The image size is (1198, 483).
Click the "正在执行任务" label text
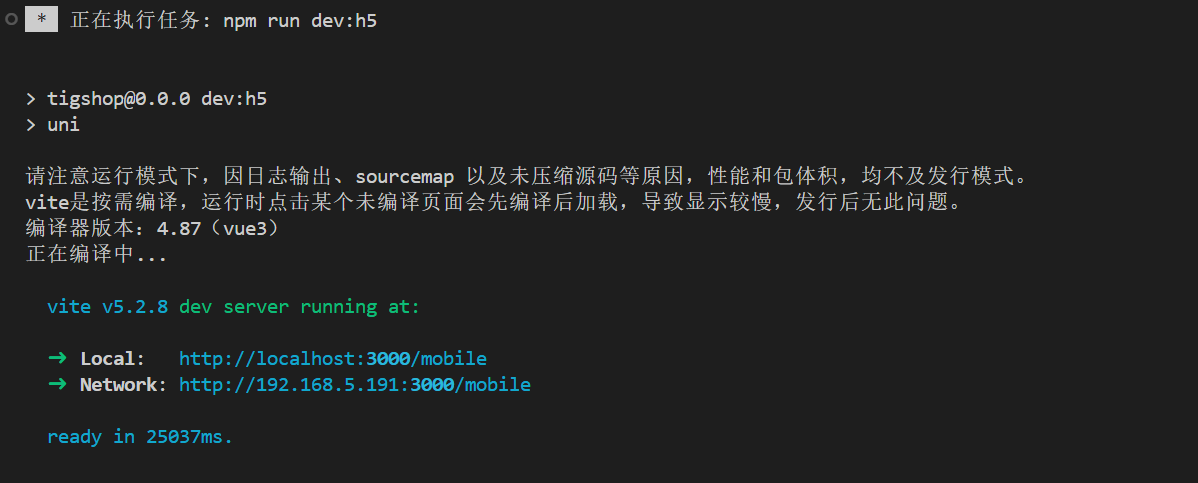(x=135, y=21)
